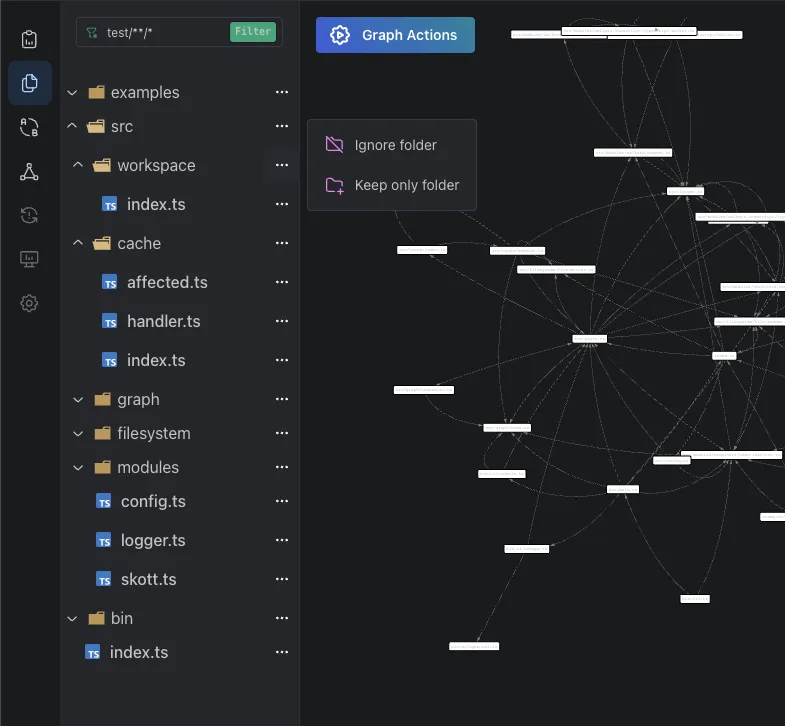
Task: Collapse the src folder chevron
Action: (x=72, y=126)
